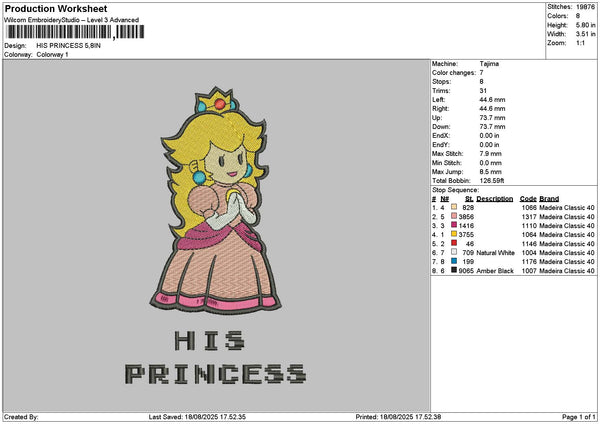Select the Stitches value 19876

click(x=585, y=7)
